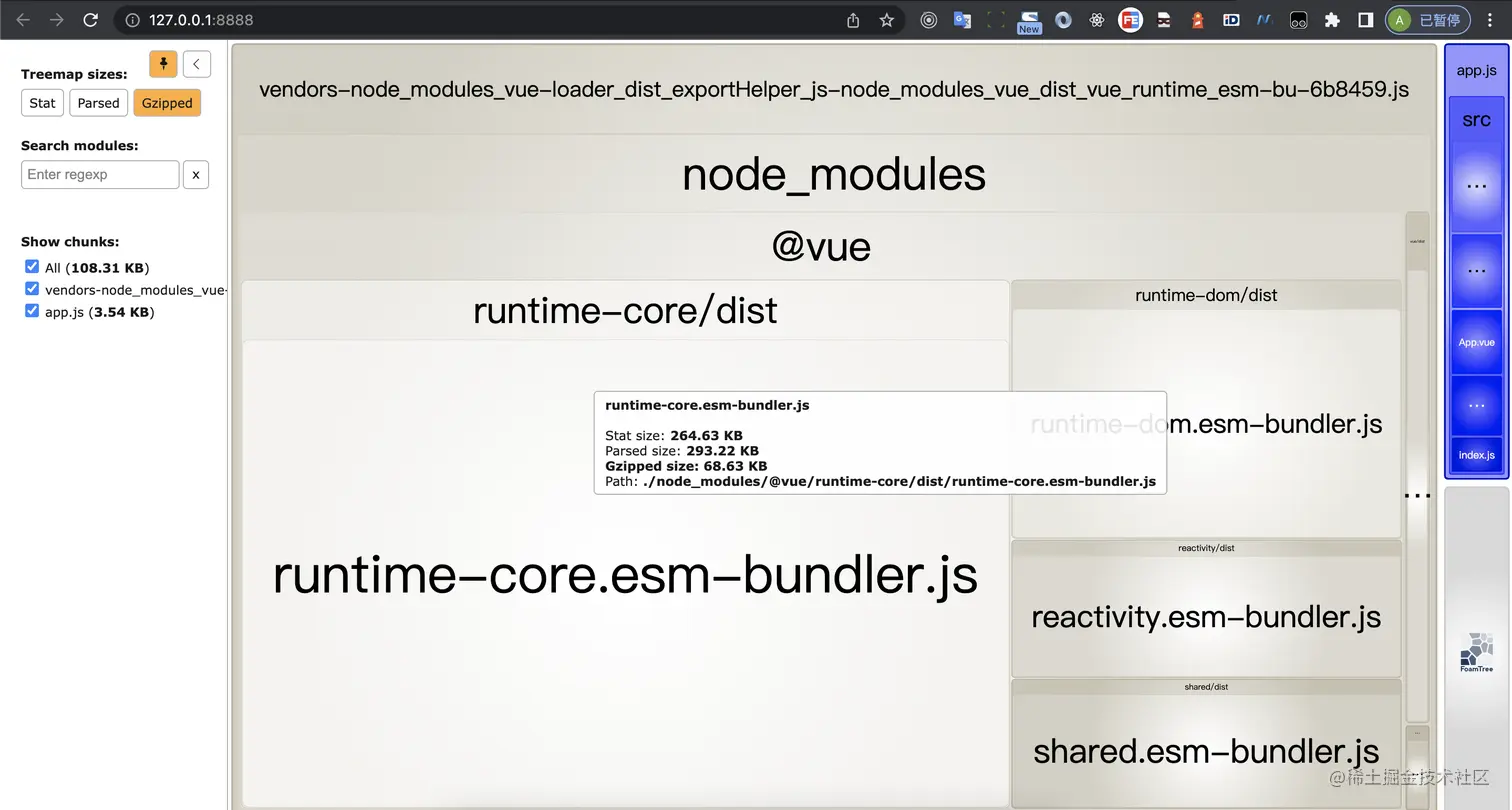Click the FoamTree logo

pos(1476,652)
